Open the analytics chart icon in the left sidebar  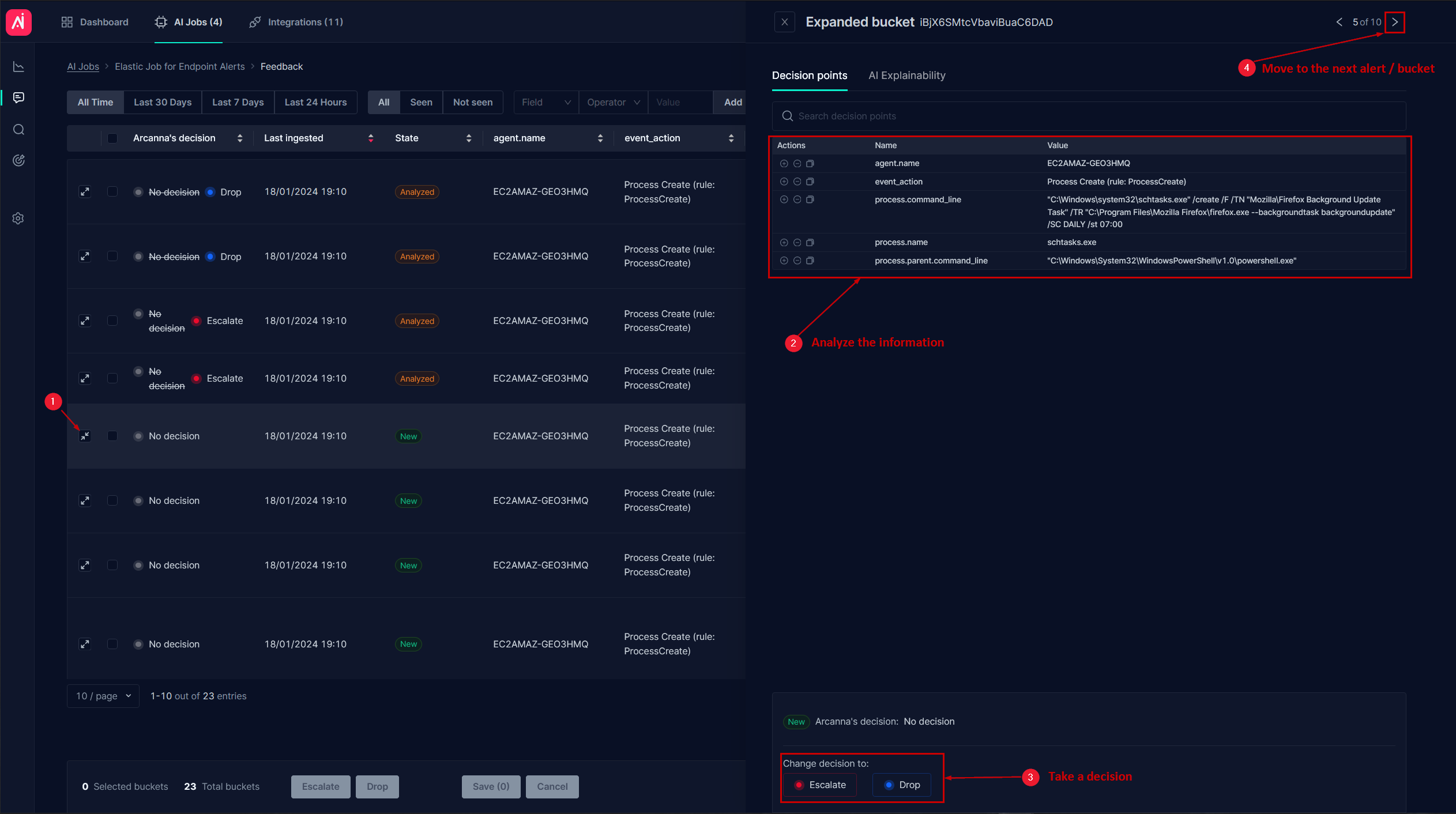(x=18, y=67)
